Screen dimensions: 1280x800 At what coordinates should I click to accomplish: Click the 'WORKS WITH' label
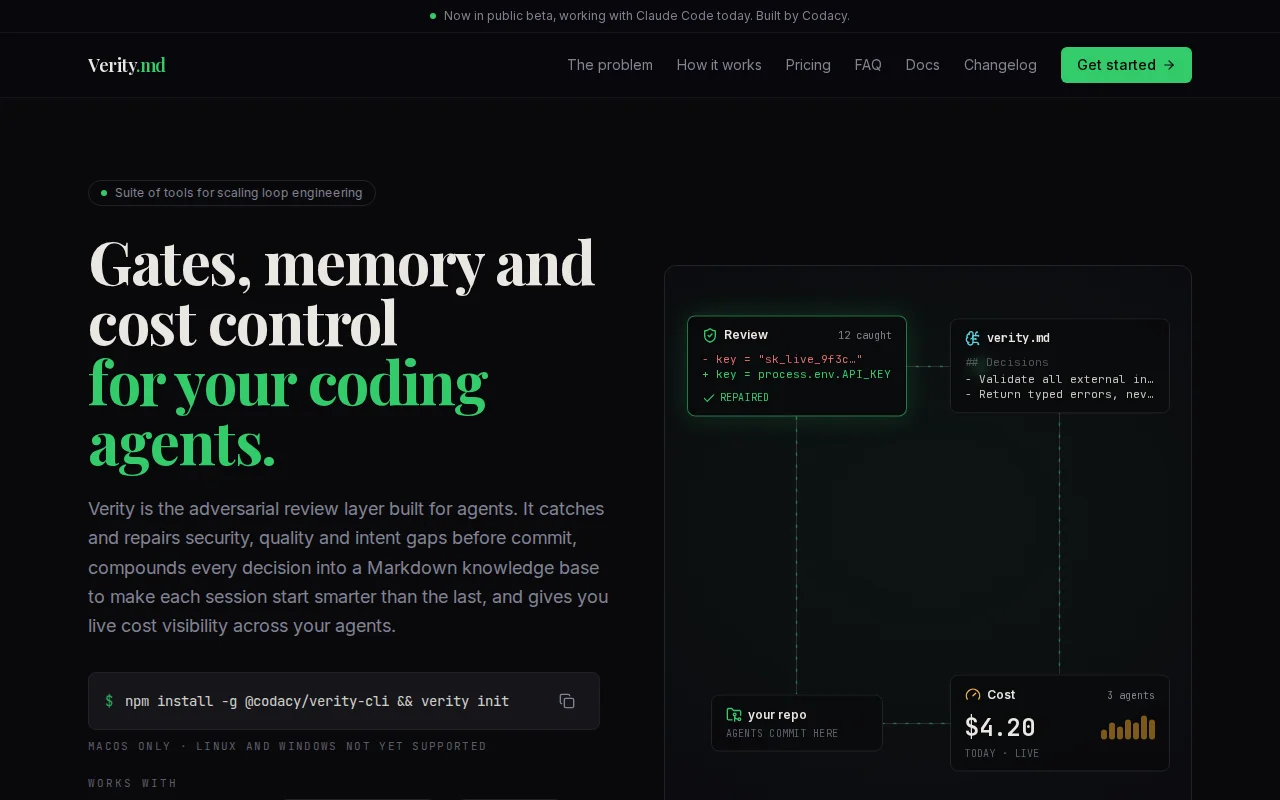coord(132,784)
